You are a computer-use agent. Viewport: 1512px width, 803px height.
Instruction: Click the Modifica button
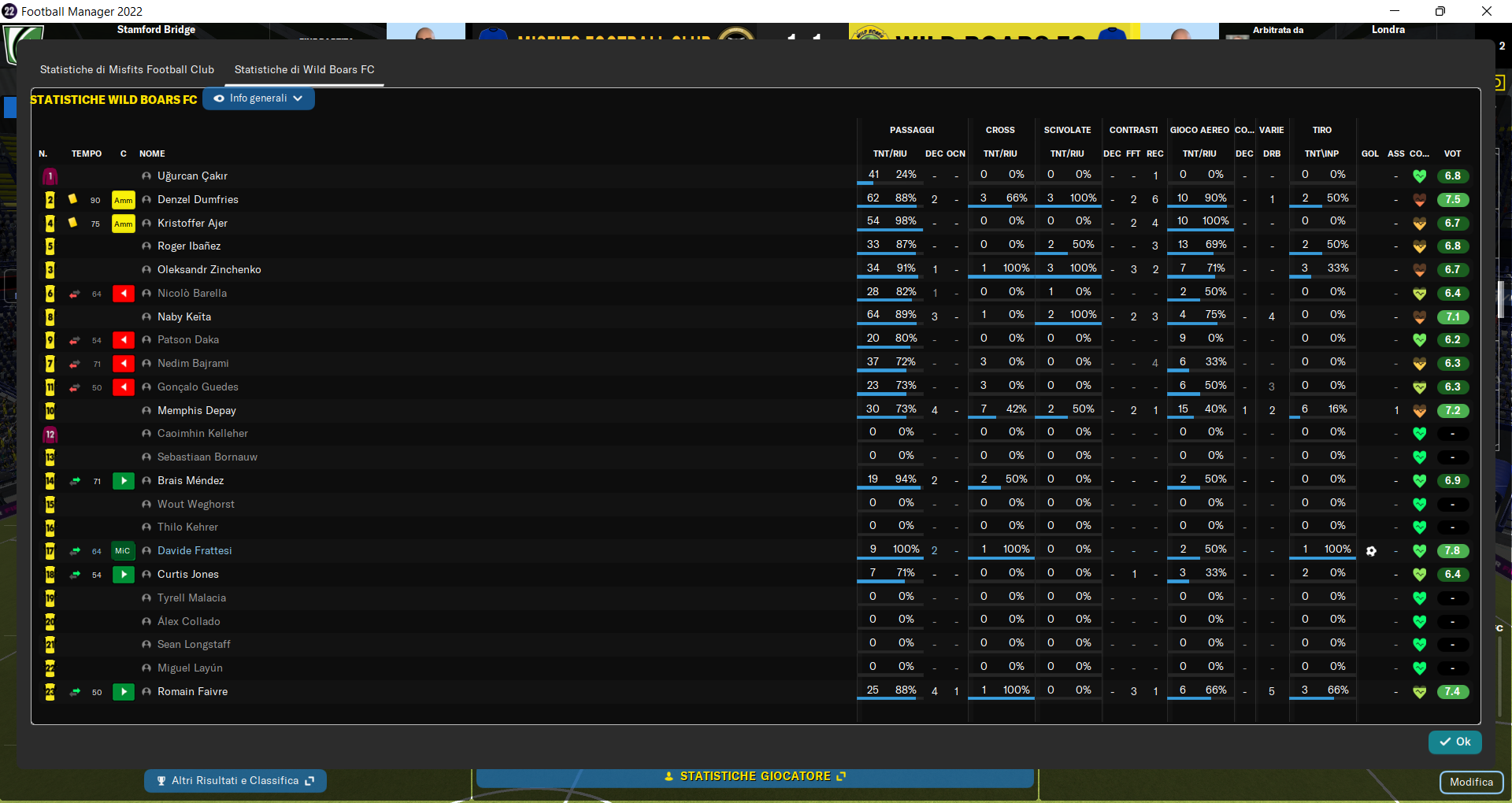coord(1471,782)
